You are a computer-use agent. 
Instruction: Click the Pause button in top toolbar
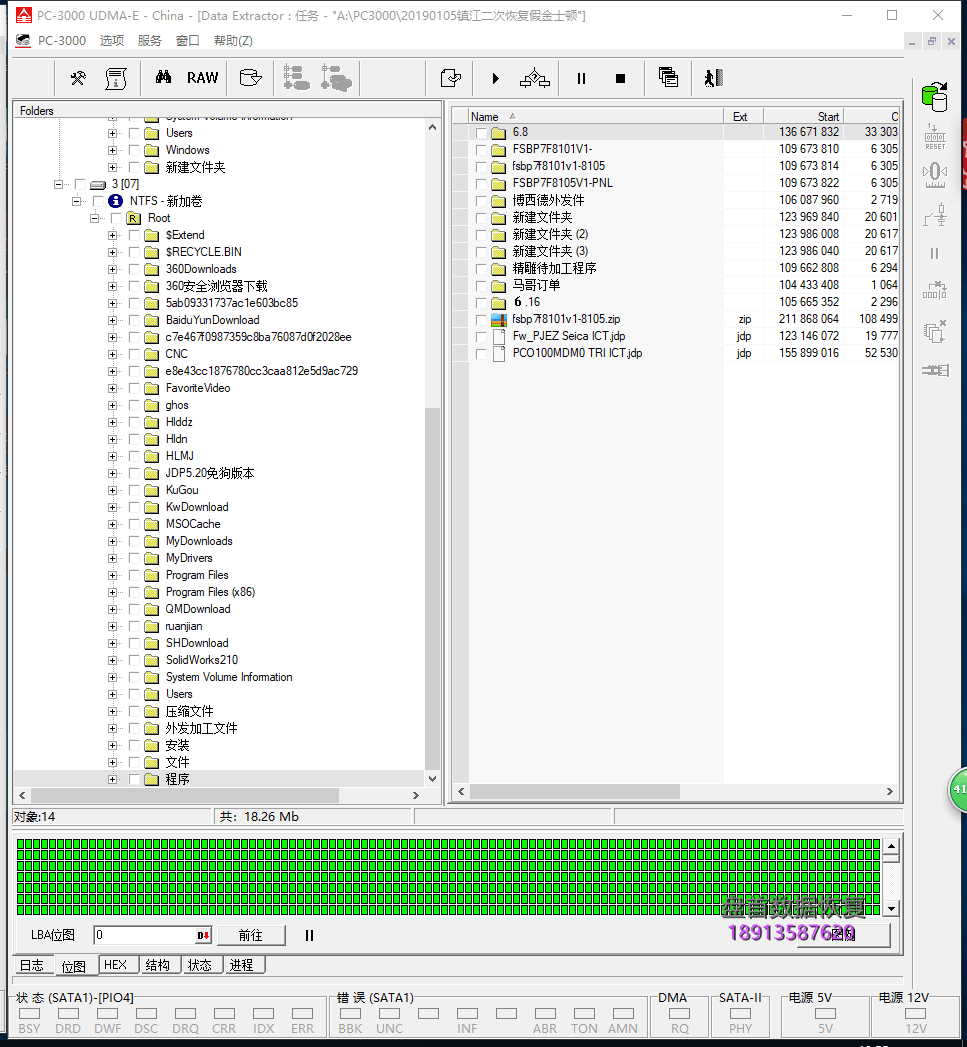point(581,78)
